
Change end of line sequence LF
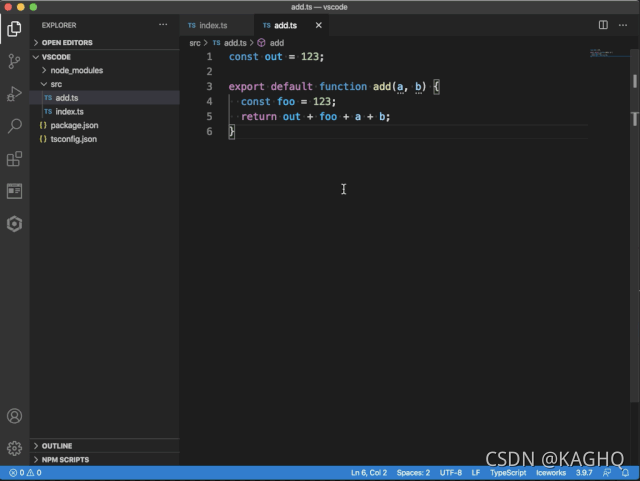[476, 473]
